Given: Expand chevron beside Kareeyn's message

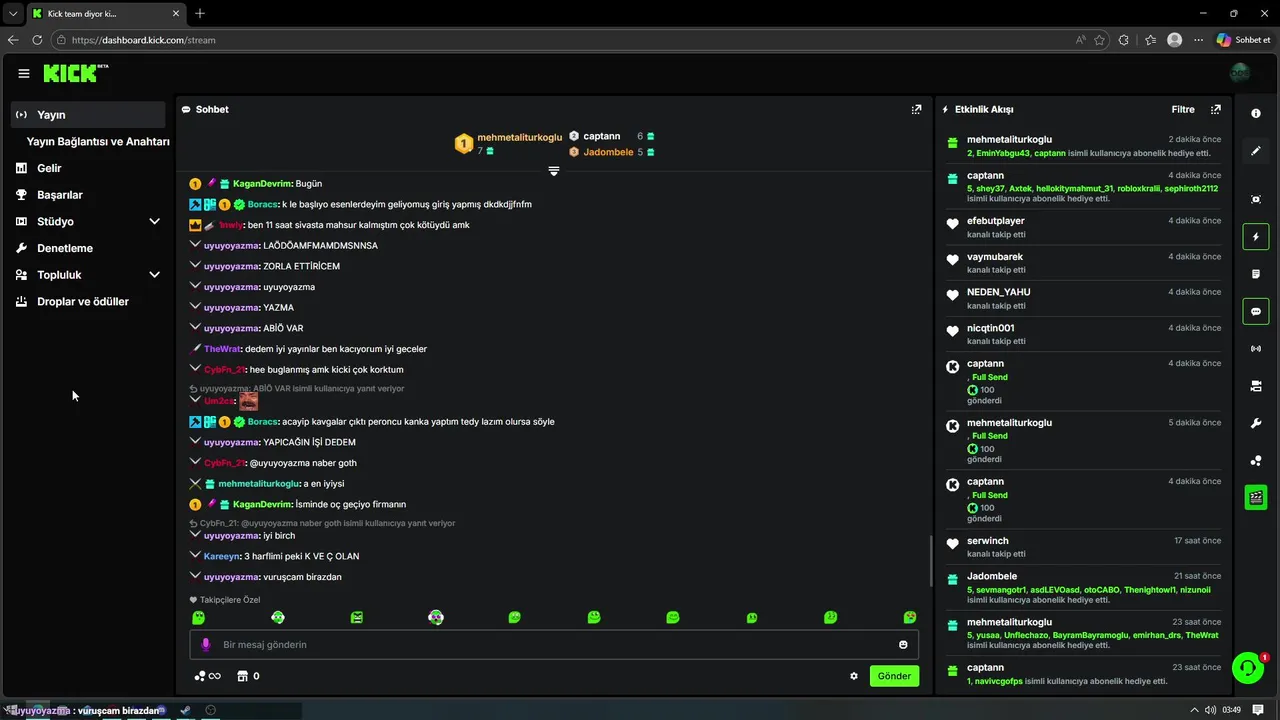Looking at the screenshot, I should (x=196, y=554).
